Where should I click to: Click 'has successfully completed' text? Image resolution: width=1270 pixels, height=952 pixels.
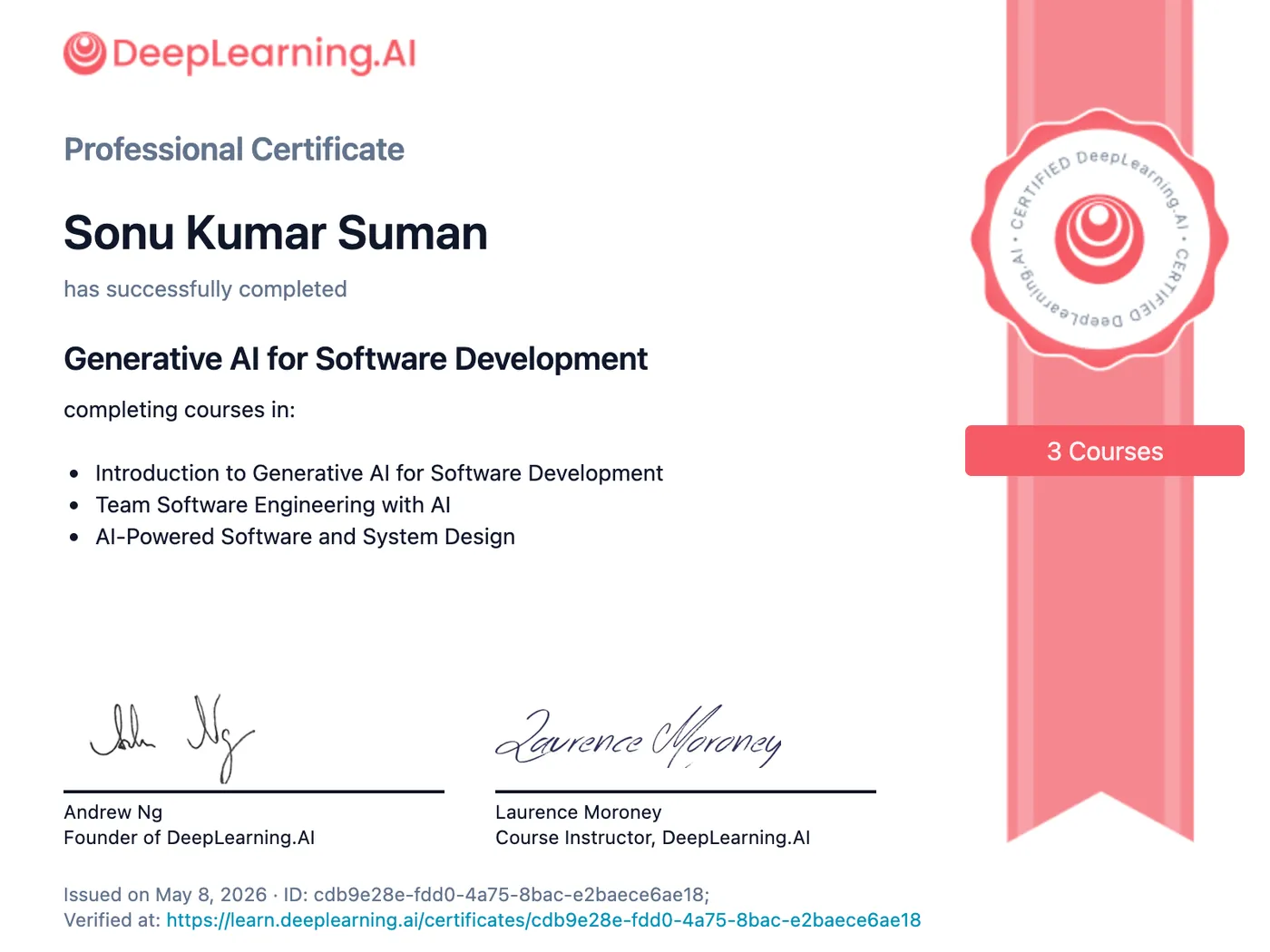[x=205, y=289]
